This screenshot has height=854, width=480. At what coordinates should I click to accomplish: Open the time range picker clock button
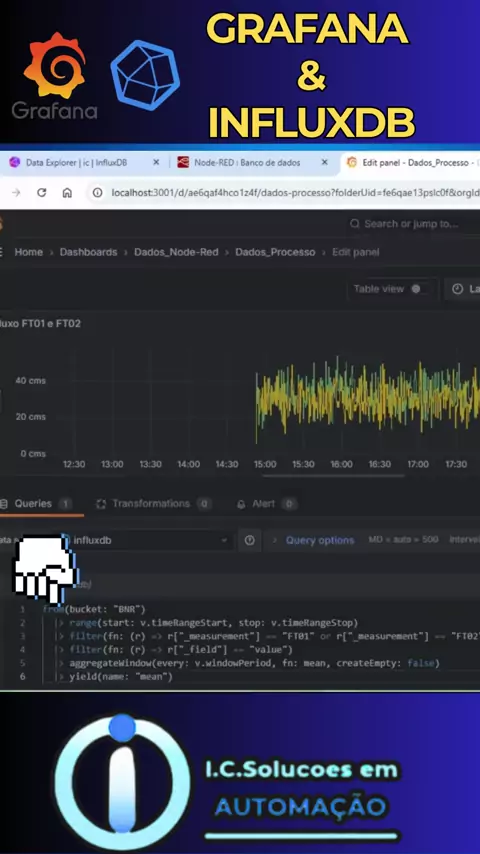[463, 289]
